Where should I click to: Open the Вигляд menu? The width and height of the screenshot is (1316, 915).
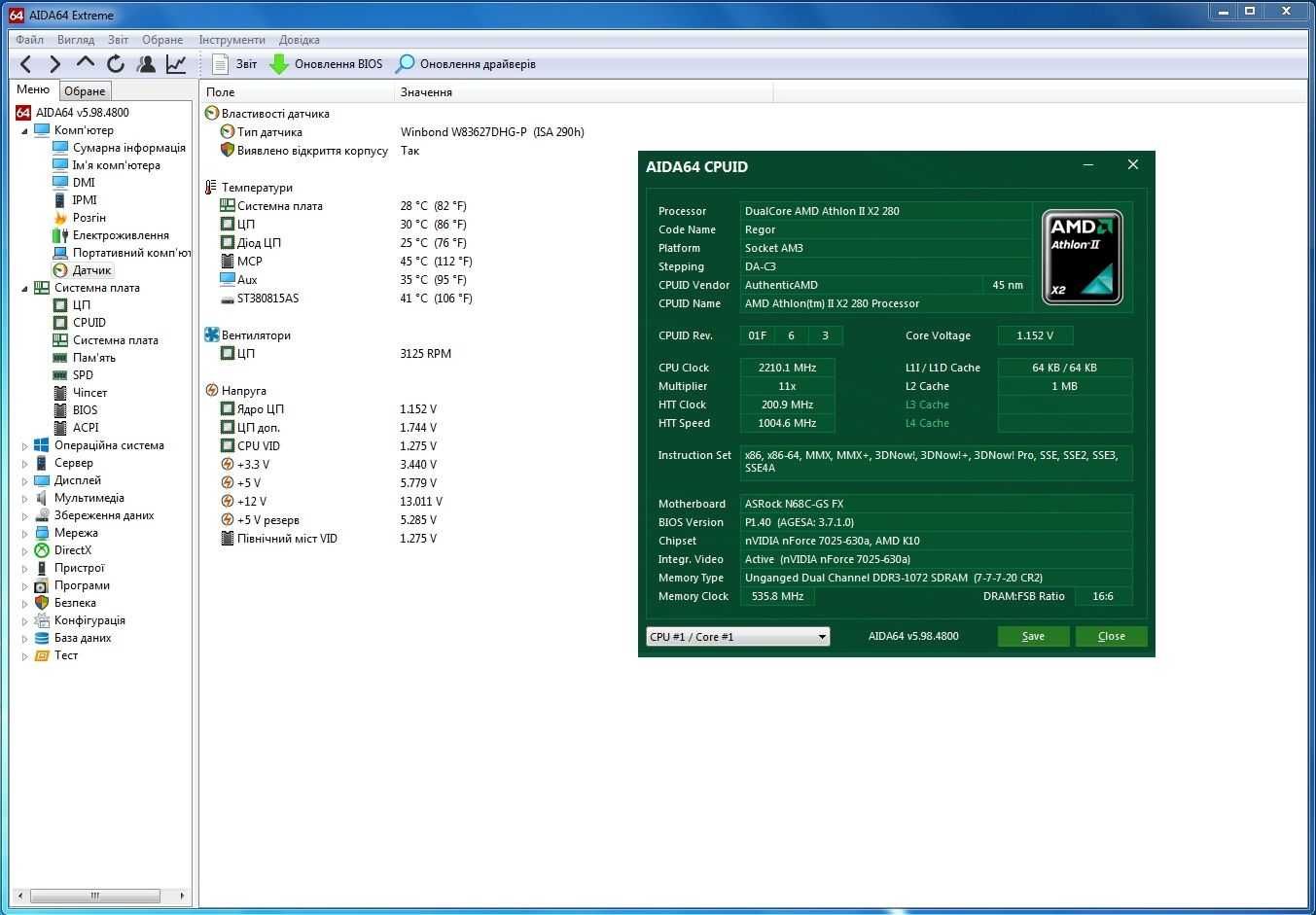point(76,40)
